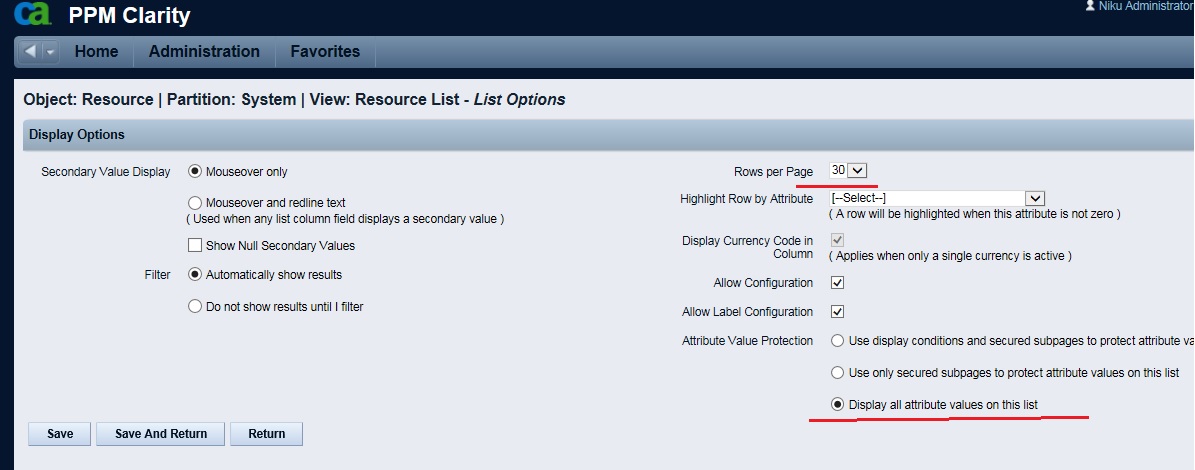This screenshot has height=470, width=1195.
Task: Click the CA logo icon
Action: pos(34,13)
